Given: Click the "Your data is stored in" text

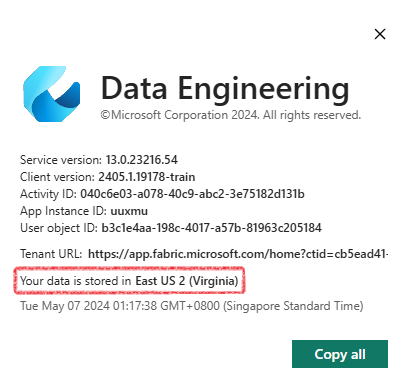Looking at the screenshot, I should point(75,281).
